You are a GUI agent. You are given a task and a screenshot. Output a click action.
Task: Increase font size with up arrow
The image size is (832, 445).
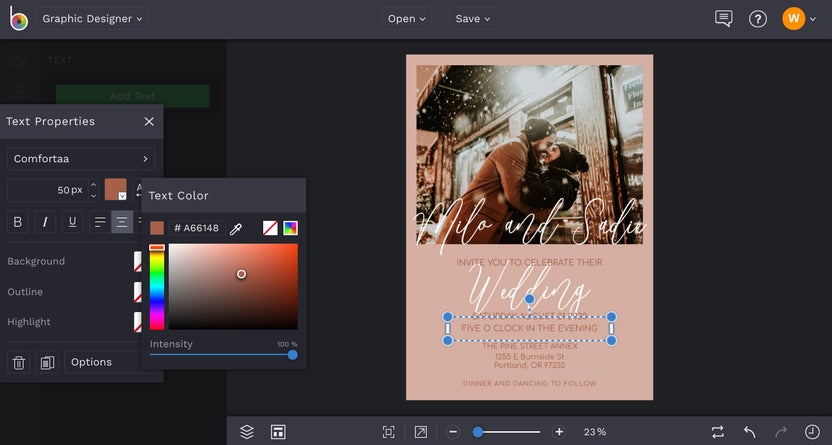[93, 185]
